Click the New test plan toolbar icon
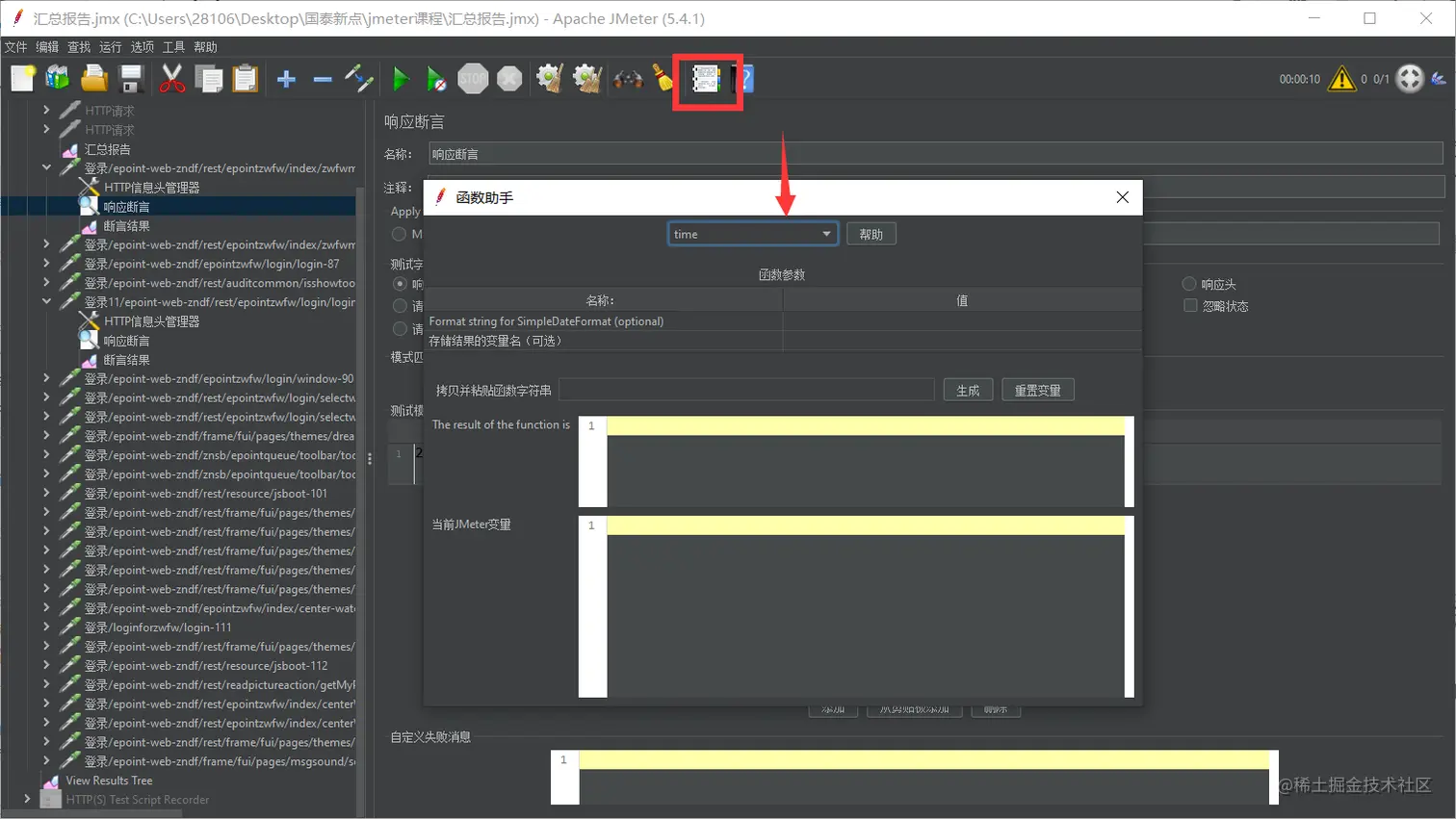The image size is (1456, 819). 23,79
